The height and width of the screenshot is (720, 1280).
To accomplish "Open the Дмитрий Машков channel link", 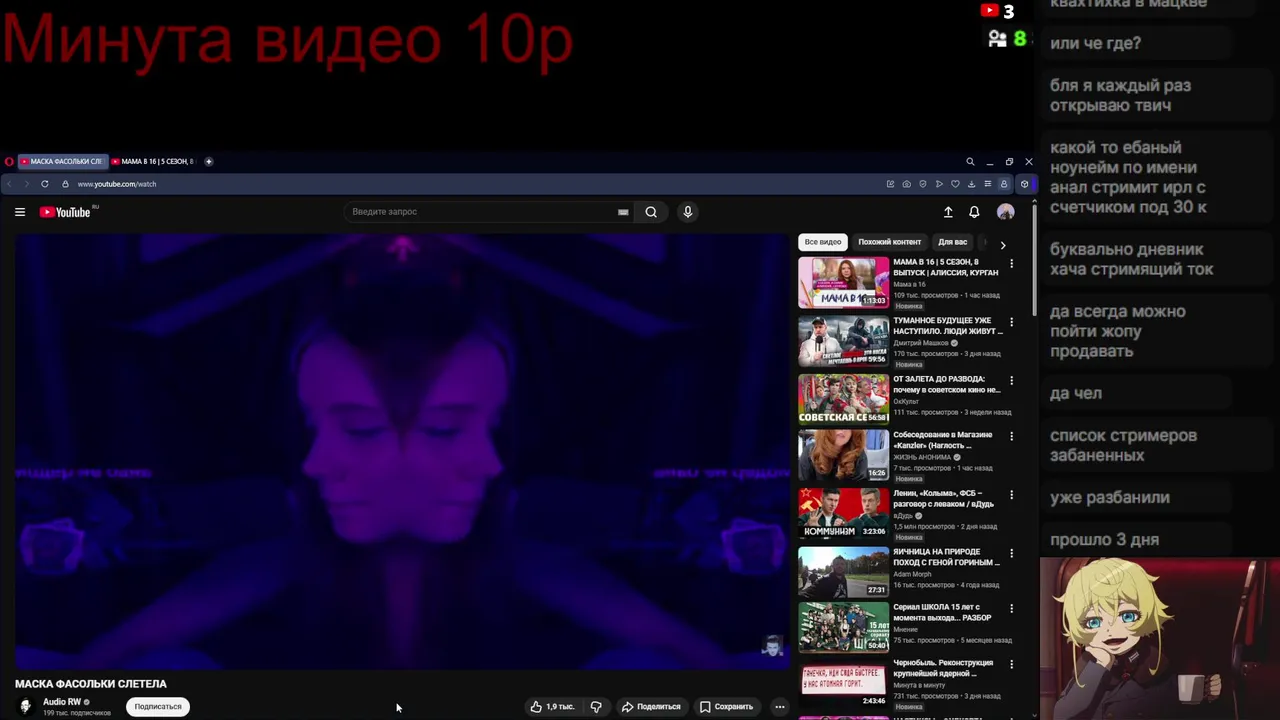I will pyautogui.click(x=920, y=343).
